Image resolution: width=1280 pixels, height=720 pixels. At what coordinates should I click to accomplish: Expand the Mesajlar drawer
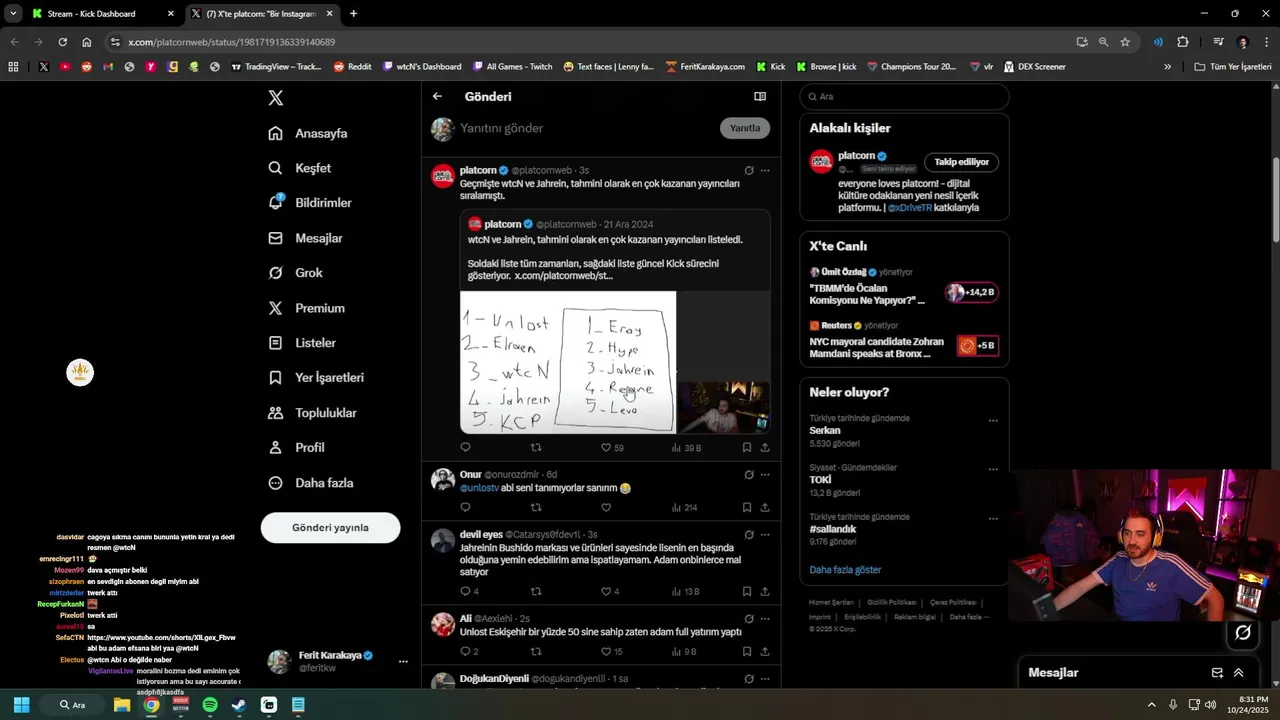1238,673
